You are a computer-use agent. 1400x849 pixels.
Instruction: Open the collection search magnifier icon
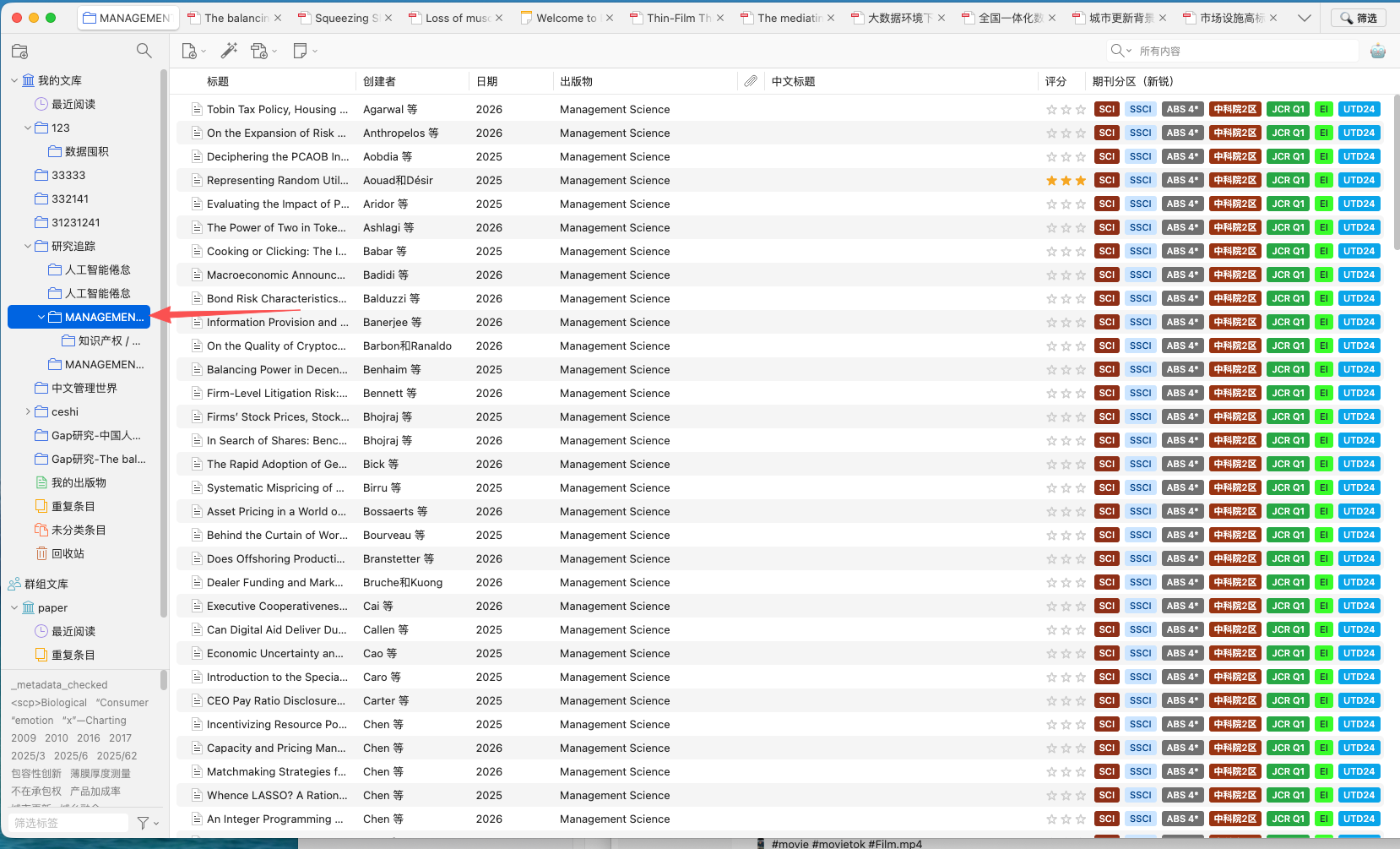(144, 51)
